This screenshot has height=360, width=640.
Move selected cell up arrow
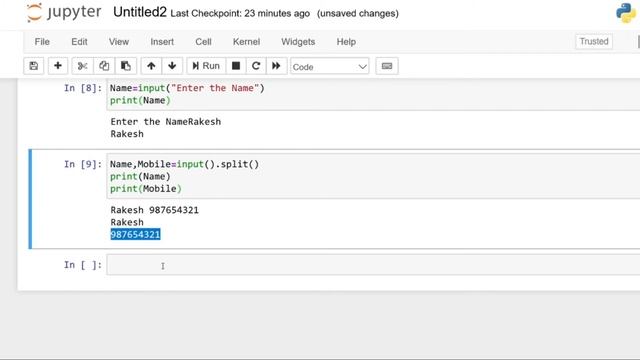click(x=151, y=66)
